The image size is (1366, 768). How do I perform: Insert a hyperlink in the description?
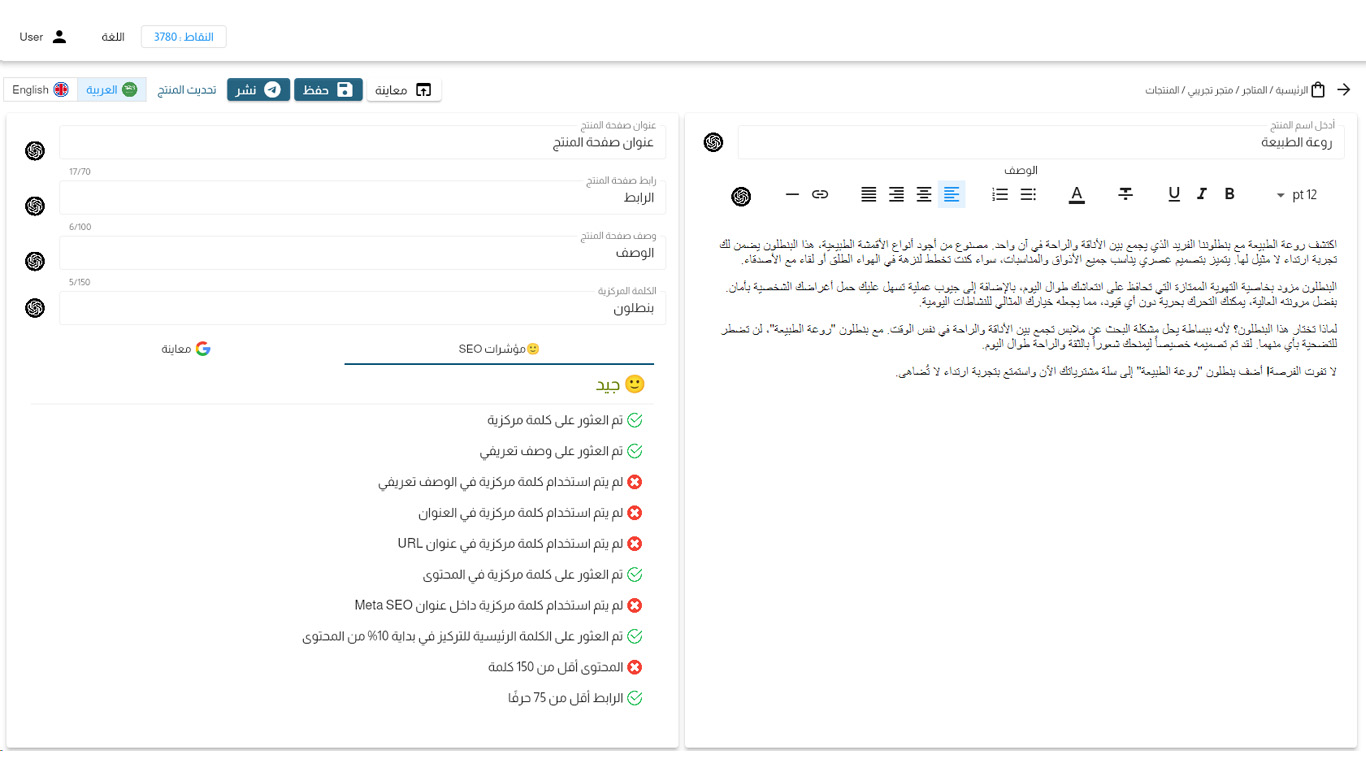click(820, 194)
